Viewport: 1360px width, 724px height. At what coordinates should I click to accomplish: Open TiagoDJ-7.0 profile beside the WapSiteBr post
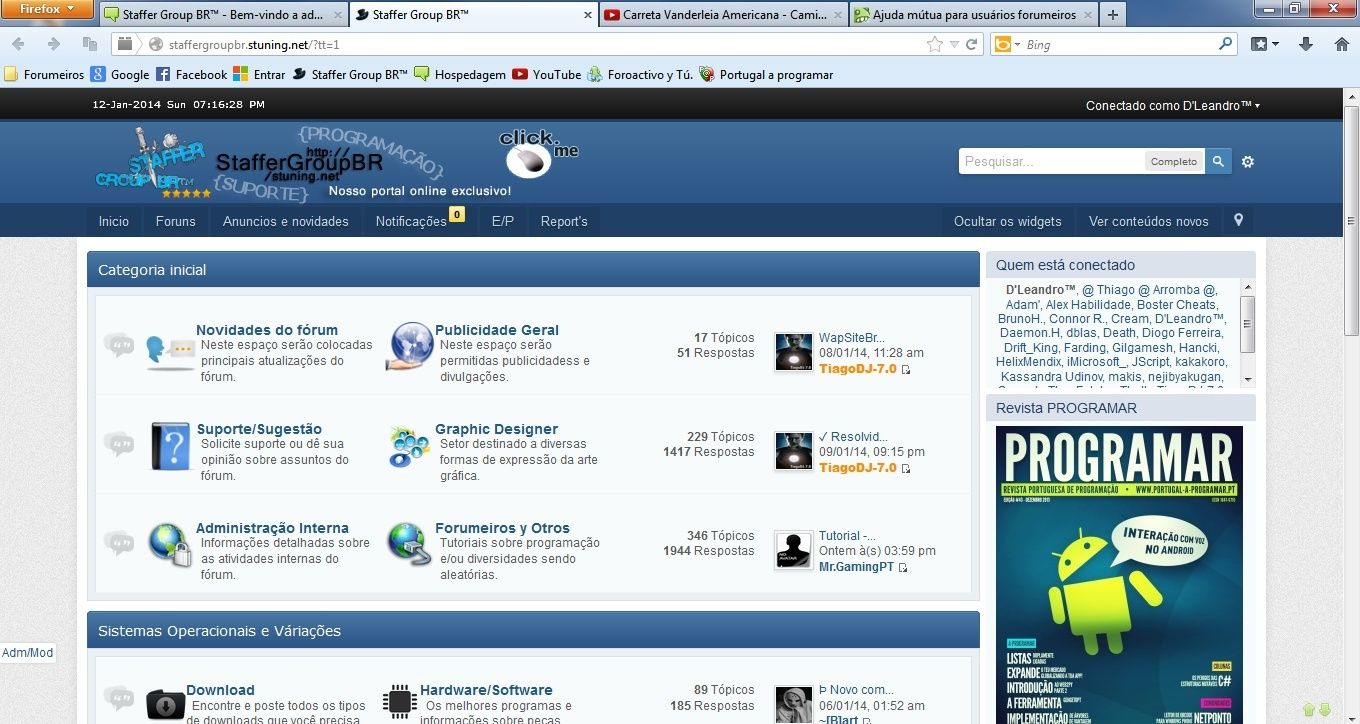(x=858, y=369)
